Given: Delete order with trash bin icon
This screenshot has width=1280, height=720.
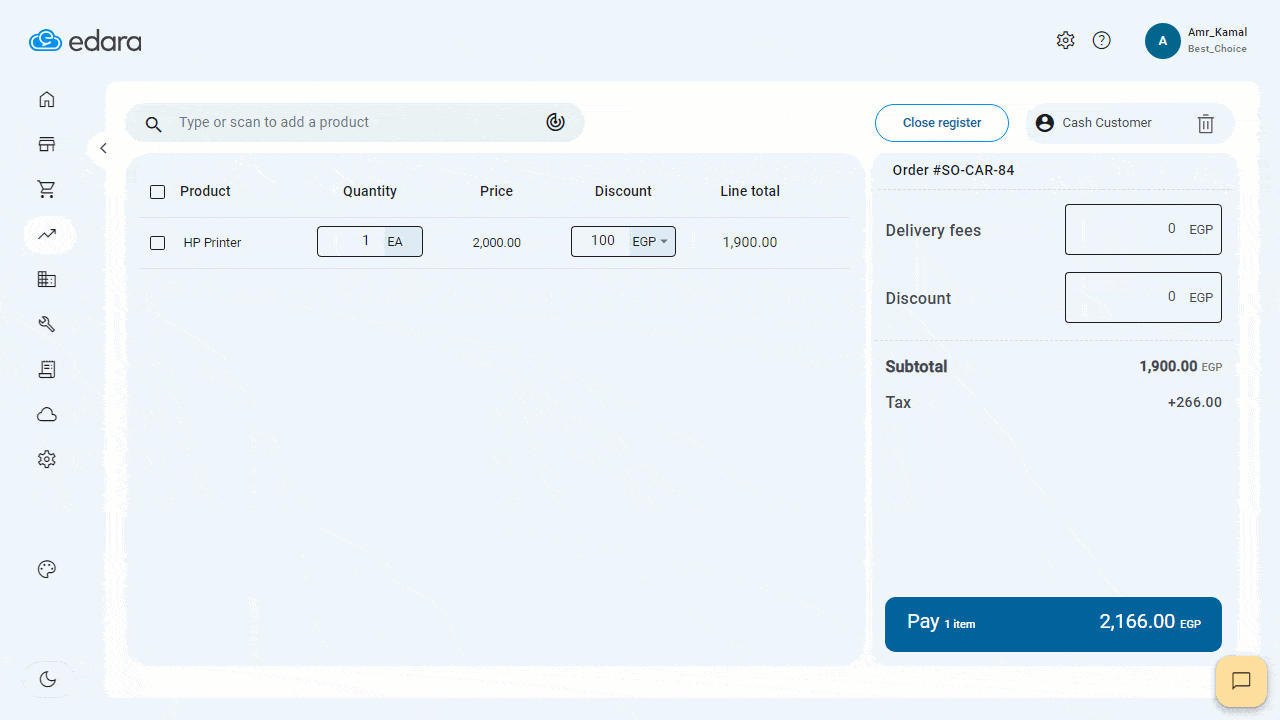Looking at the screenshot, I should click(x=1206, y=123).
